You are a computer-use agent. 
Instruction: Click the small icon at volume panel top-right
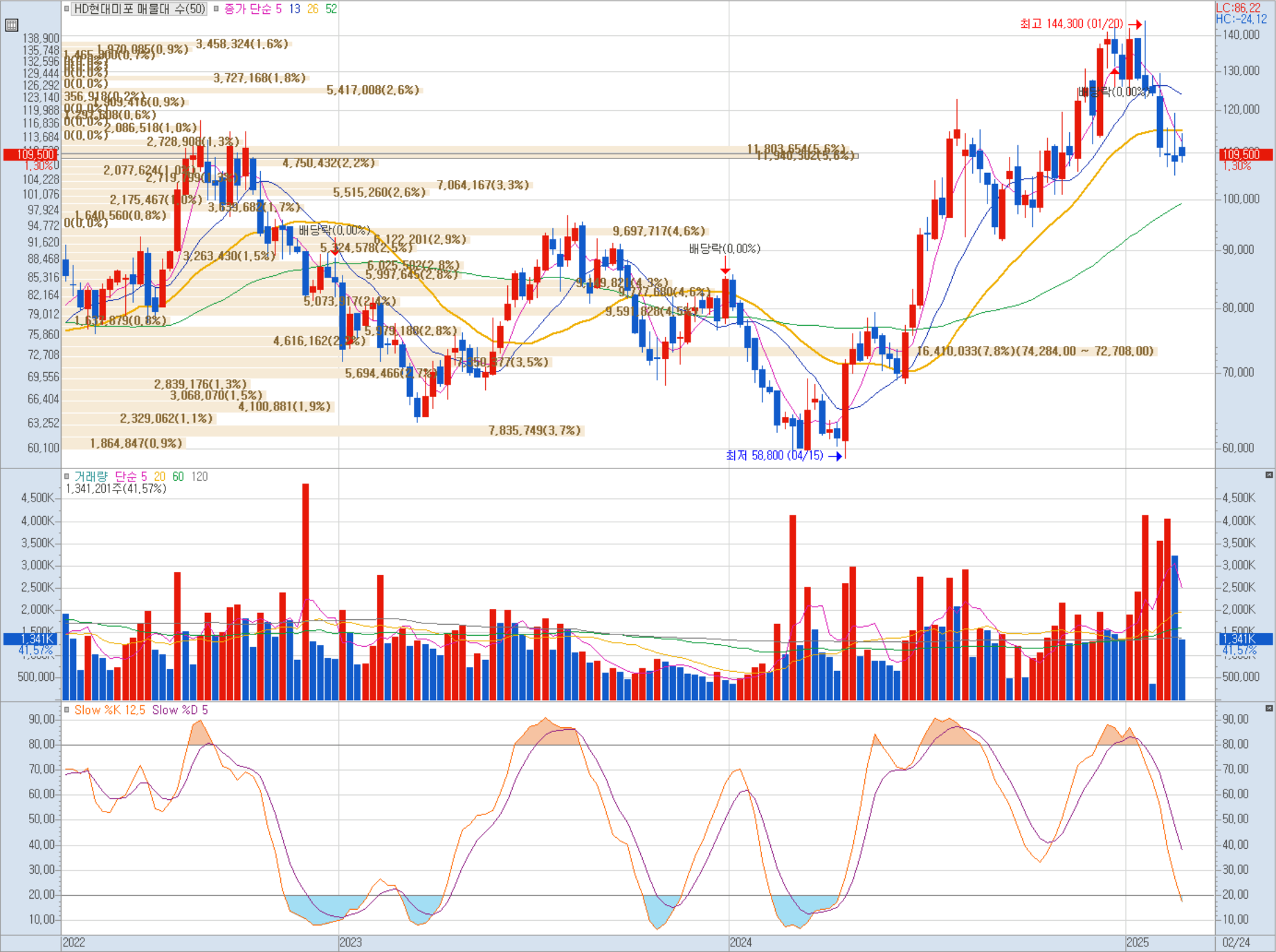coord(1269,475)
